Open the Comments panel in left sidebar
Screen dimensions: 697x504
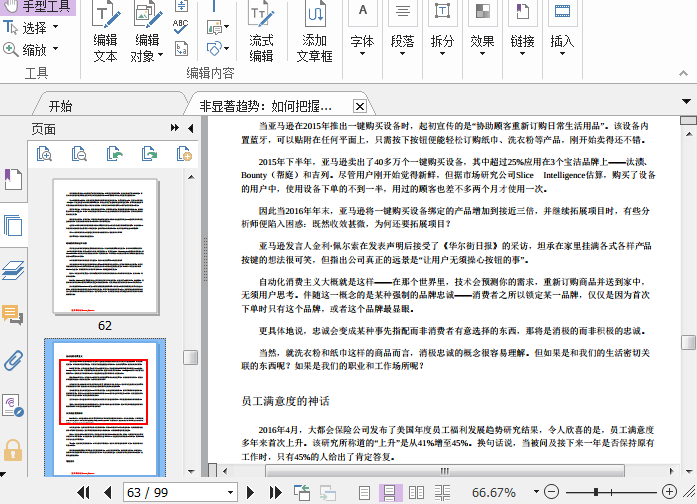13,315
